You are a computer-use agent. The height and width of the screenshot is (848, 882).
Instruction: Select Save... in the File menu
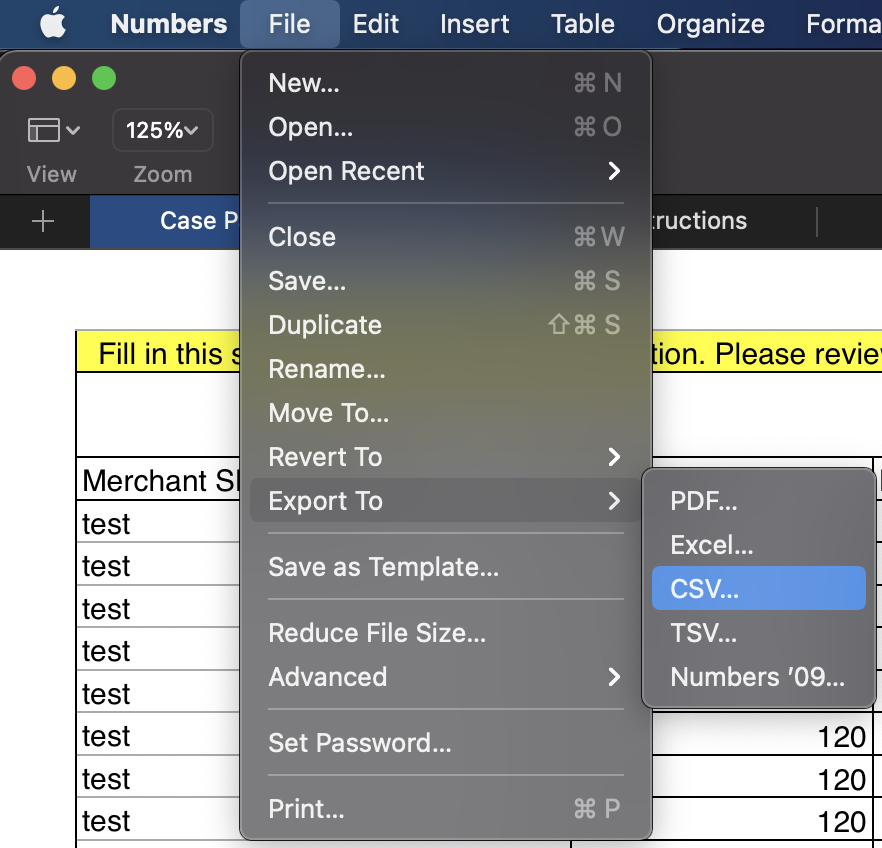(446, 281)
